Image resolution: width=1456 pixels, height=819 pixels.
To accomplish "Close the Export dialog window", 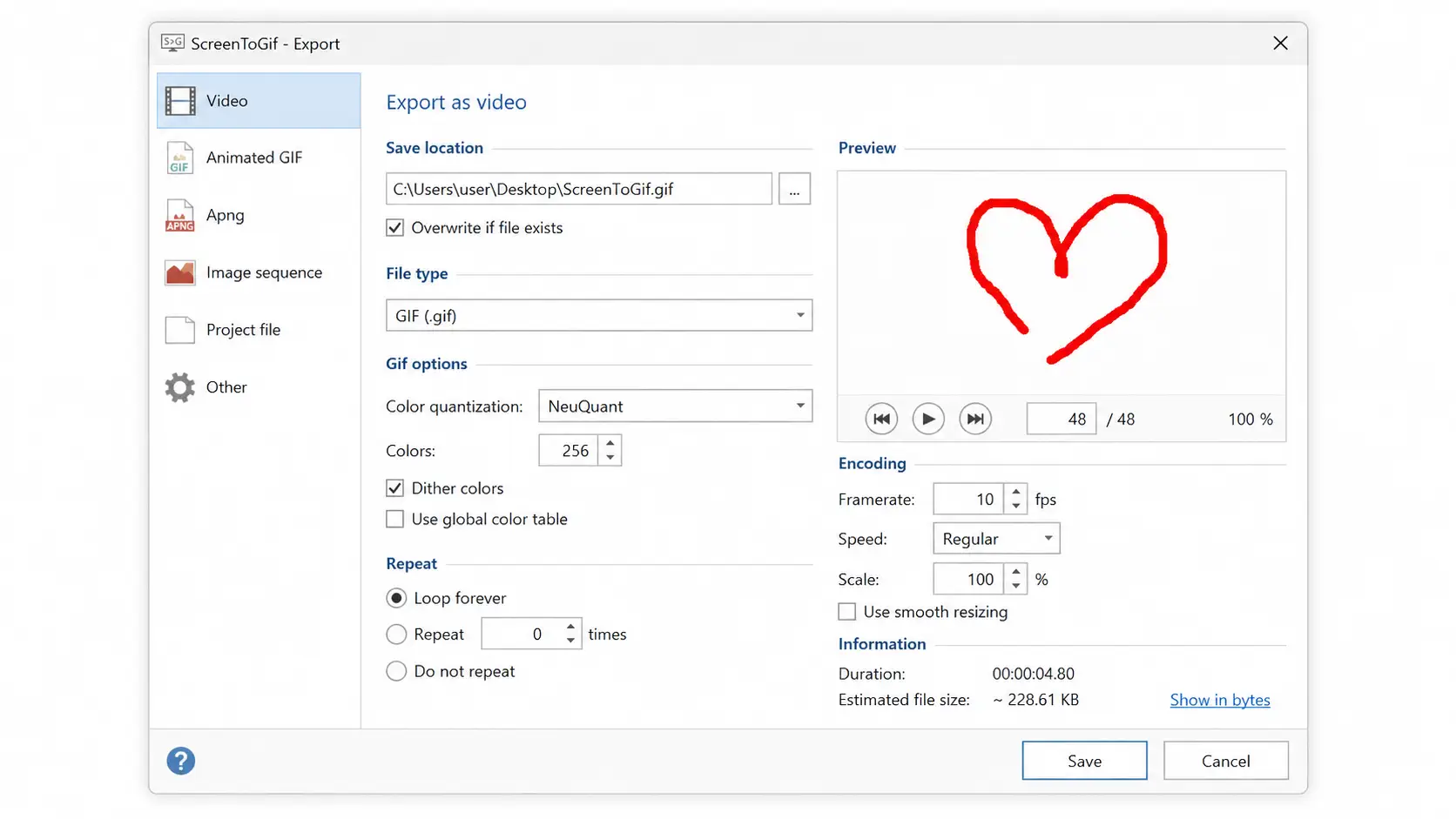I will [x=1280, y=44].
